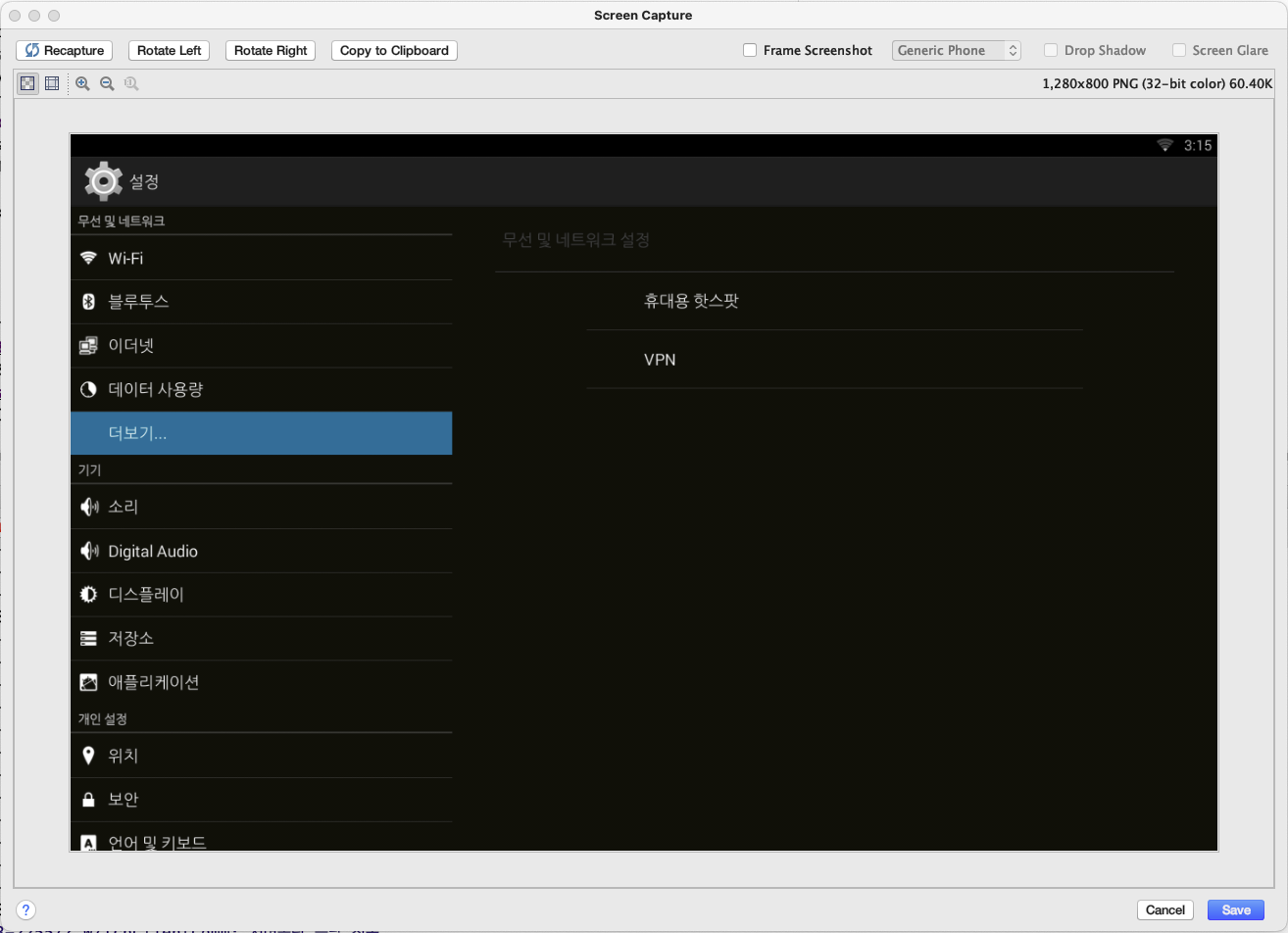Image resolution: width=1288 pixels, height=933 pixels.
Task: Save the screenshot with the Save button
Action: [1236, 909]
